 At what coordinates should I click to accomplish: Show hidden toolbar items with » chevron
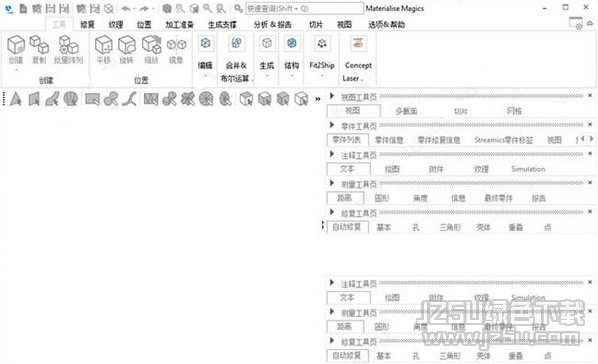tap(318, 99)
